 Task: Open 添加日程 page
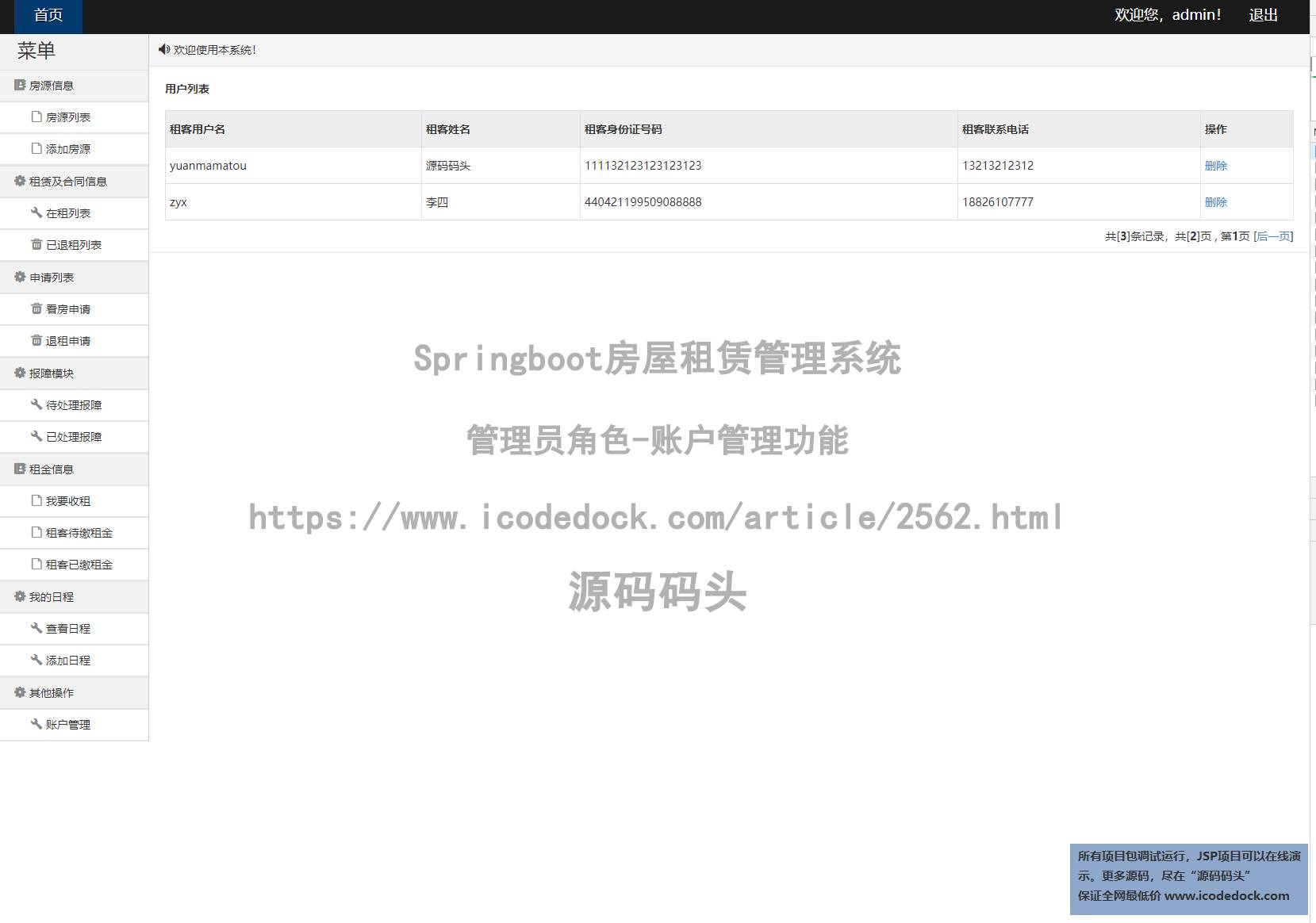coord(67,660)
